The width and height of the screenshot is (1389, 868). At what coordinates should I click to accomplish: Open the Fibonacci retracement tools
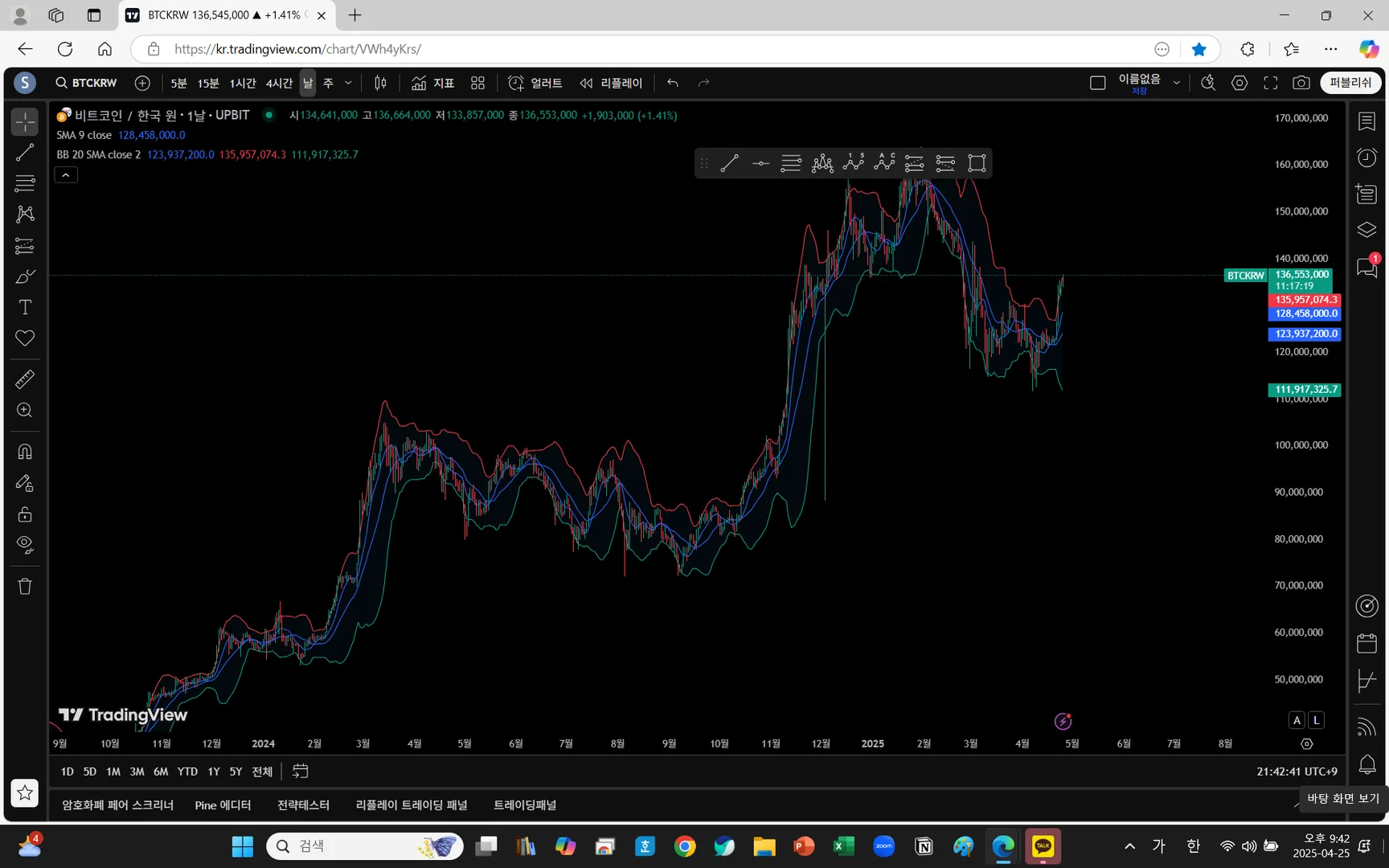point(25,183)
